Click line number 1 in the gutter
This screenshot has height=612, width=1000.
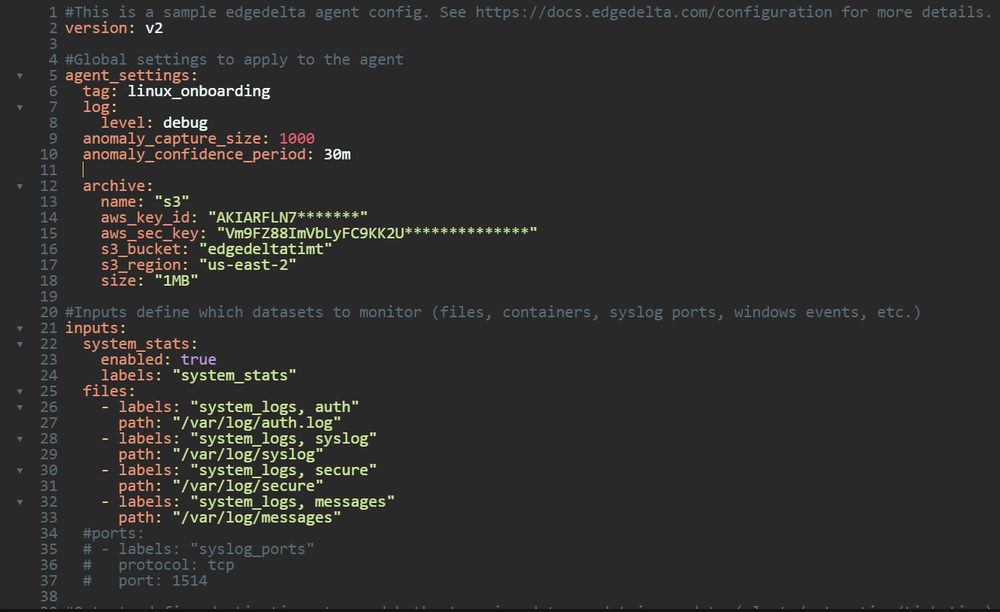(53, 12)
